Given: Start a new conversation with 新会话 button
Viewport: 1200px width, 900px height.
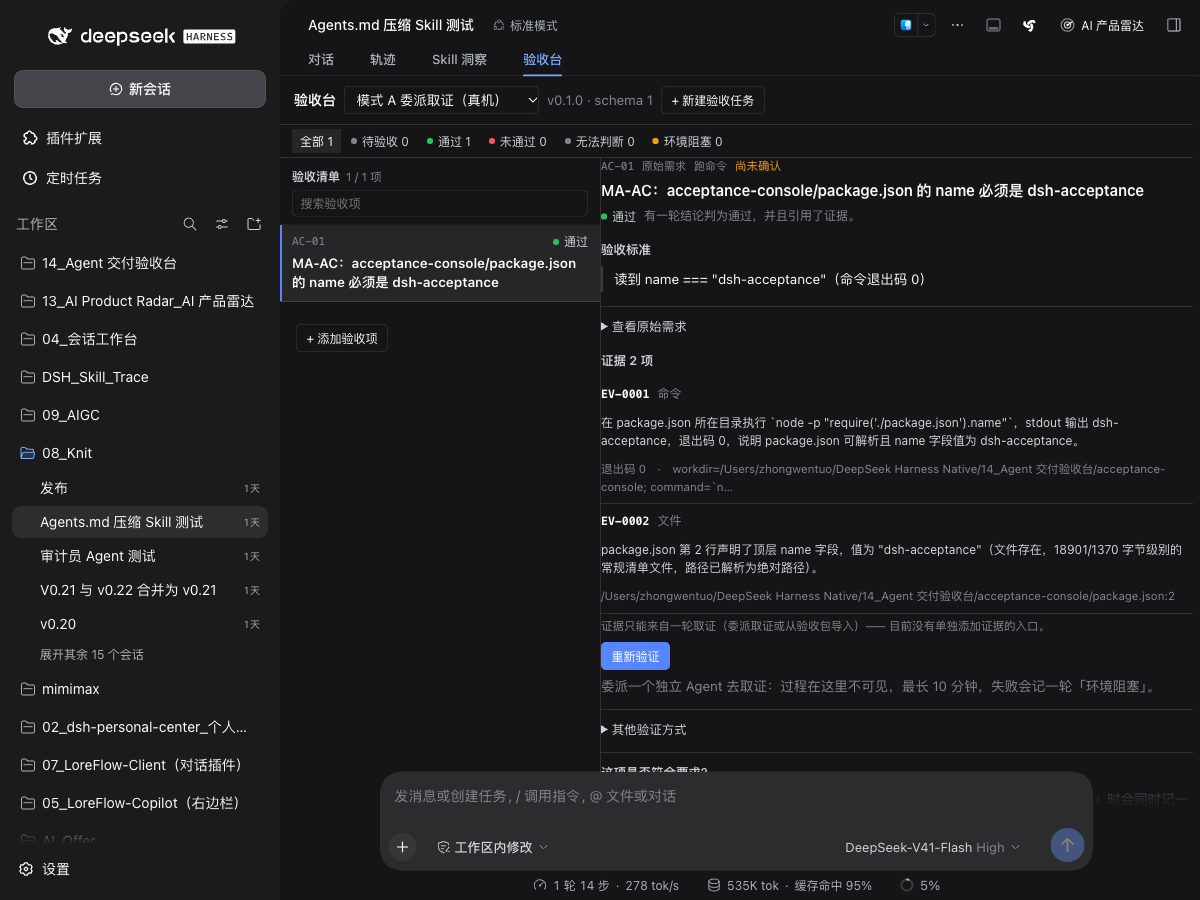Looking at the screenshot, I should coord(140,89).
